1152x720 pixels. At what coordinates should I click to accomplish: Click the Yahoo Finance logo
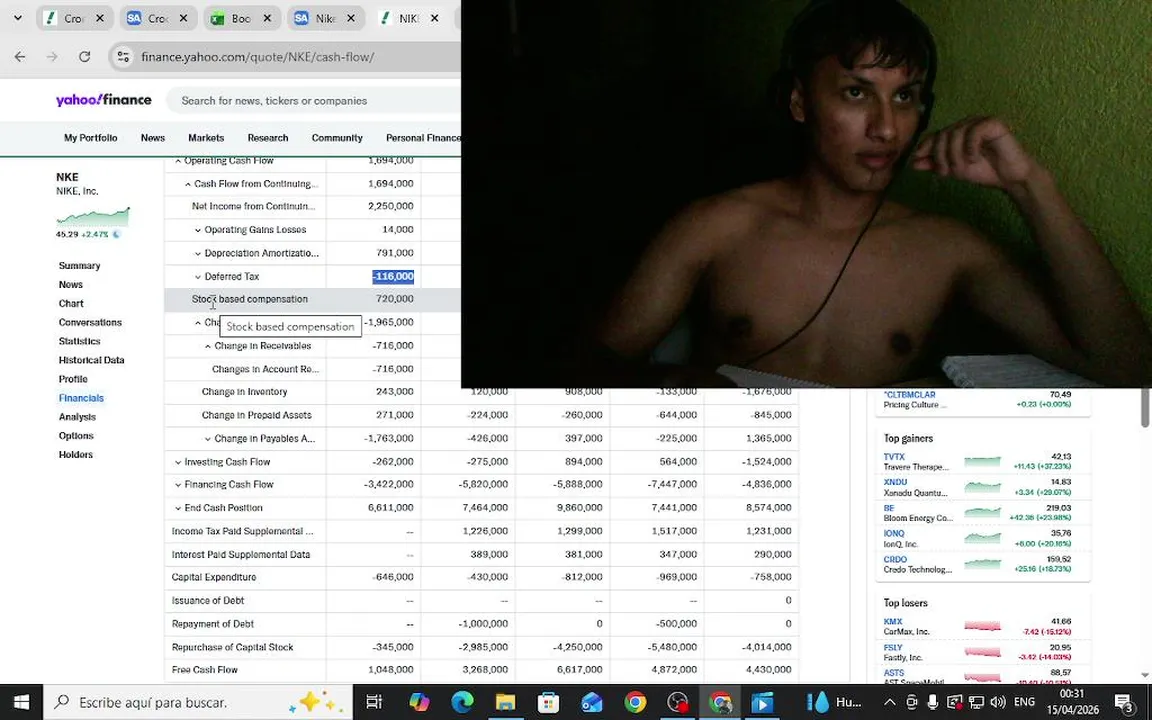tap(104, 100)
